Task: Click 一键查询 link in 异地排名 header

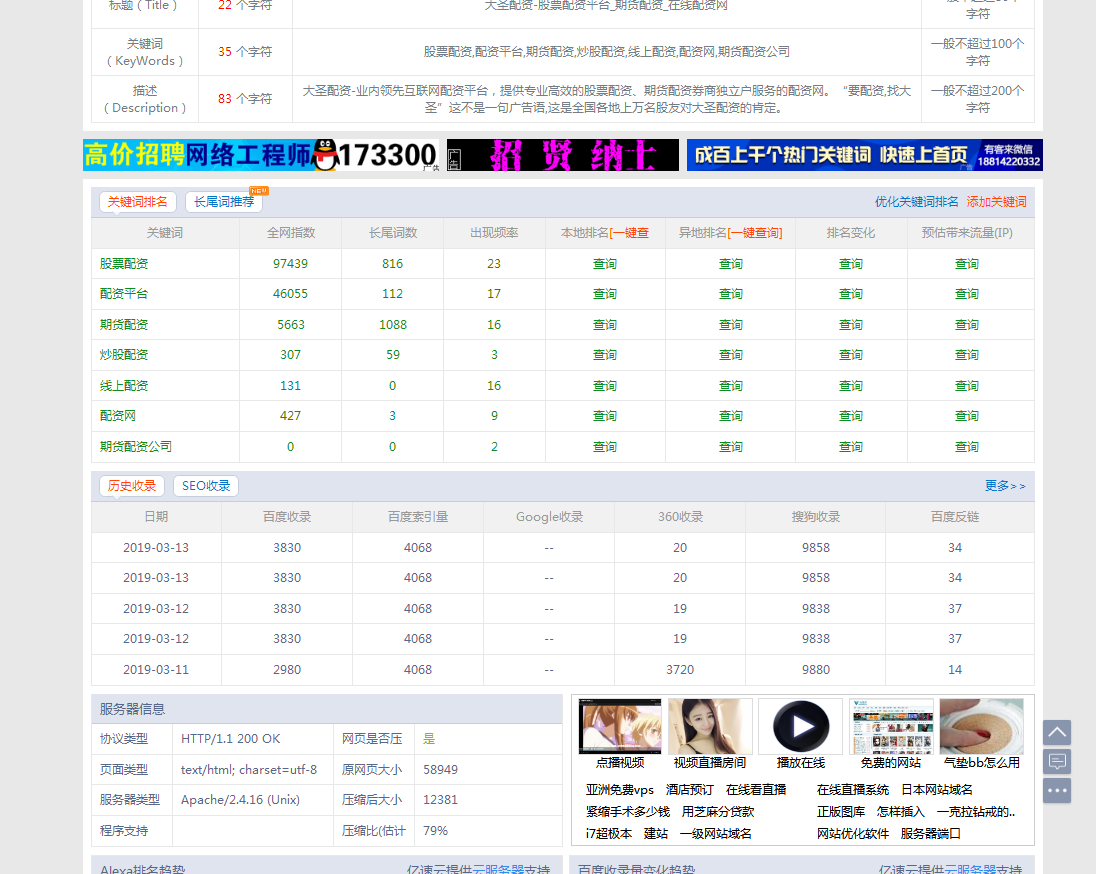Action: tap(754, 233)
